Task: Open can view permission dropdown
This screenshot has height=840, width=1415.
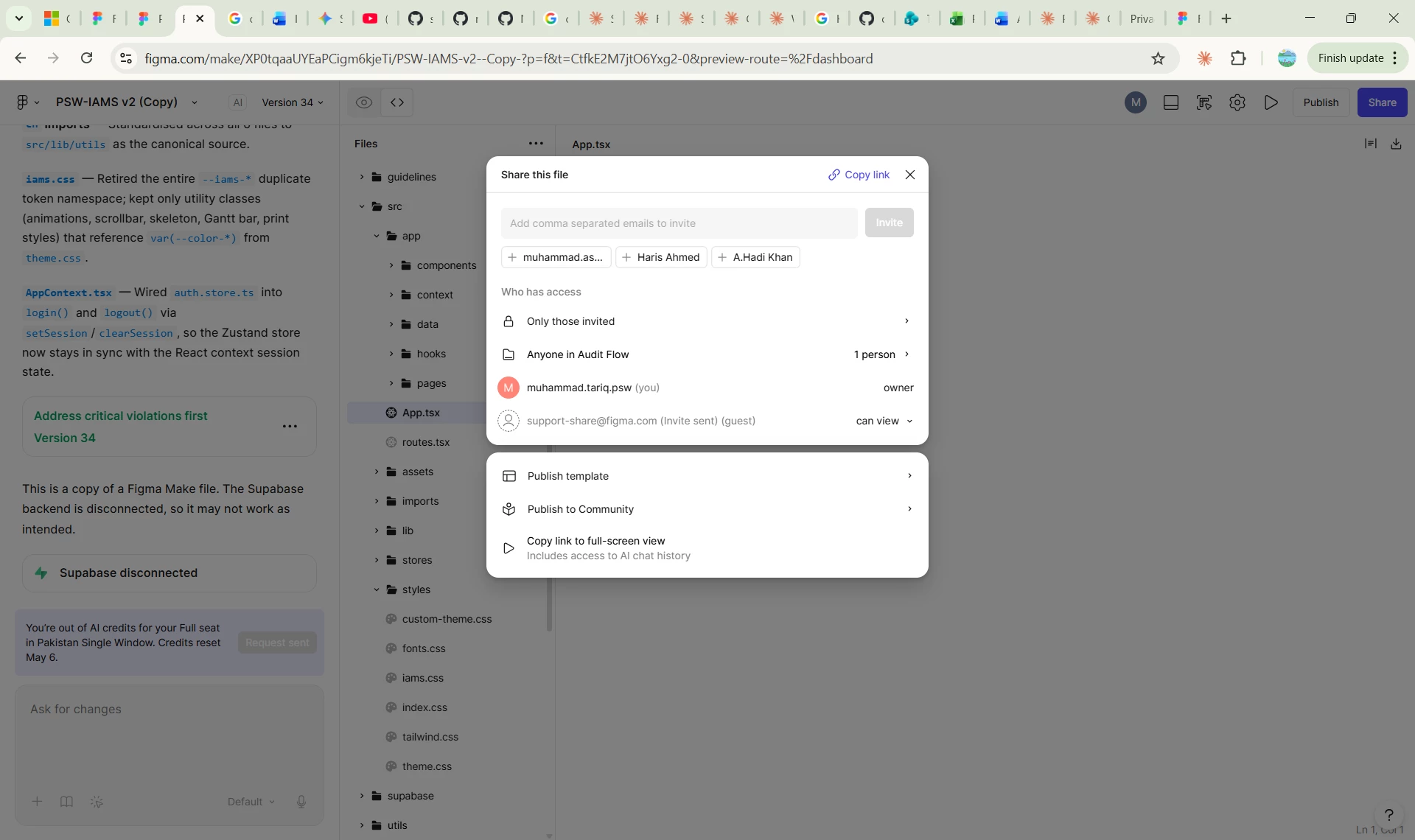Action: click(x=884, y=421)
